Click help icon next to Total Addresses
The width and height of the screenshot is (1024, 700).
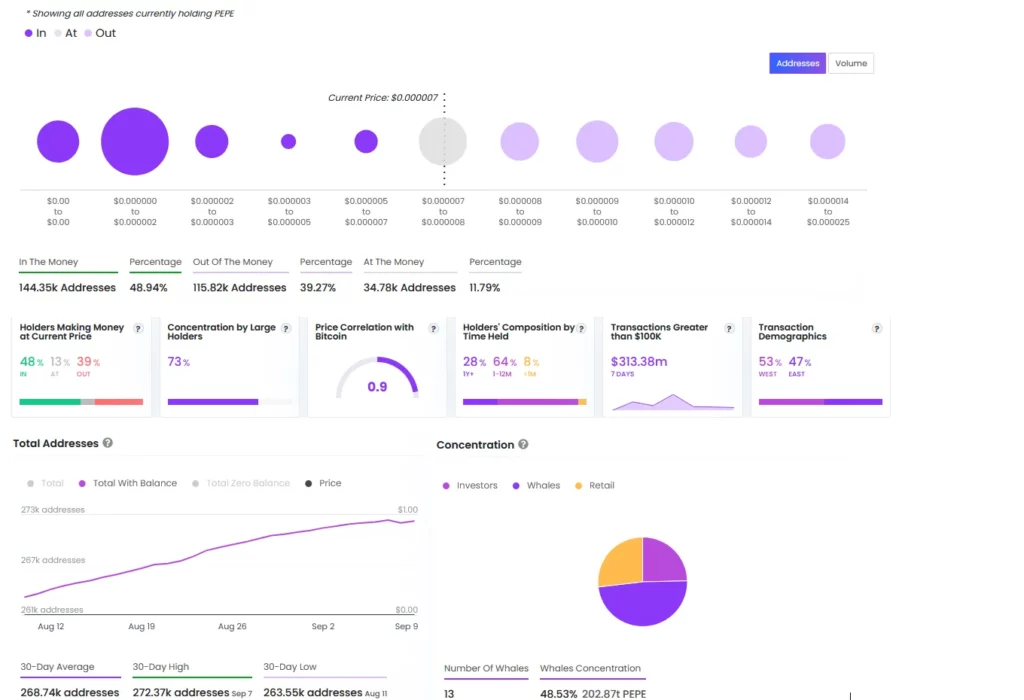coord(108,443)
